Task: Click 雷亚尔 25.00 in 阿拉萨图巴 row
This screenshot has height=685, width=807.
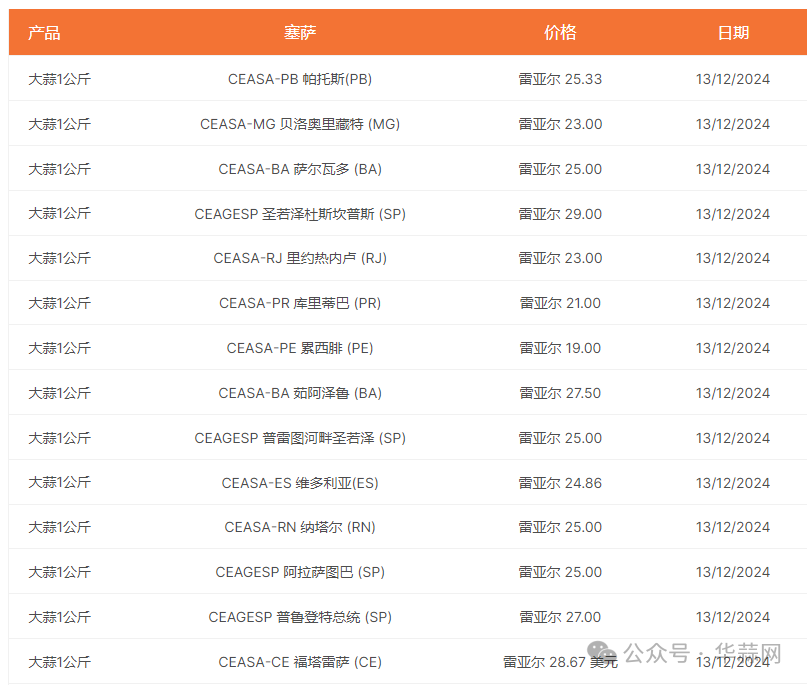Action: 560,572
